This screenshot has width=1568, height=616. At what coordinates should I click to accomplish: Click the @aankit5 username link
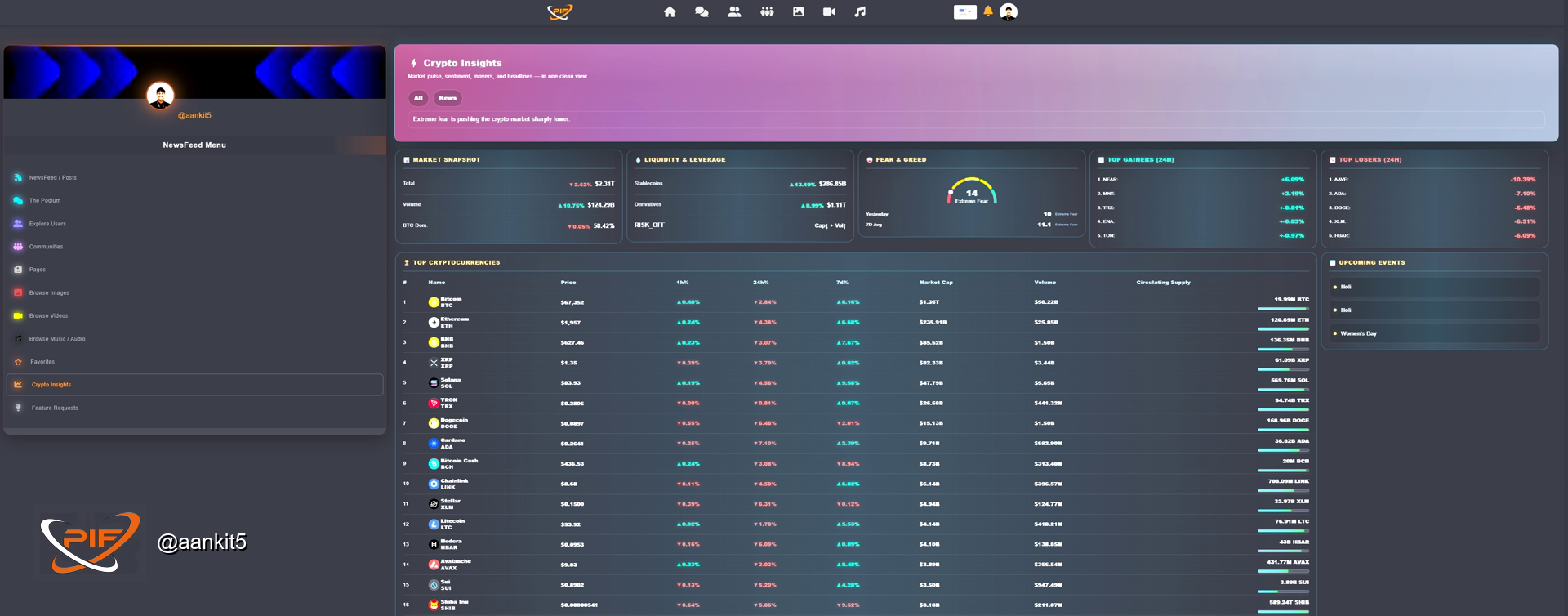click(x=194, y=116)
